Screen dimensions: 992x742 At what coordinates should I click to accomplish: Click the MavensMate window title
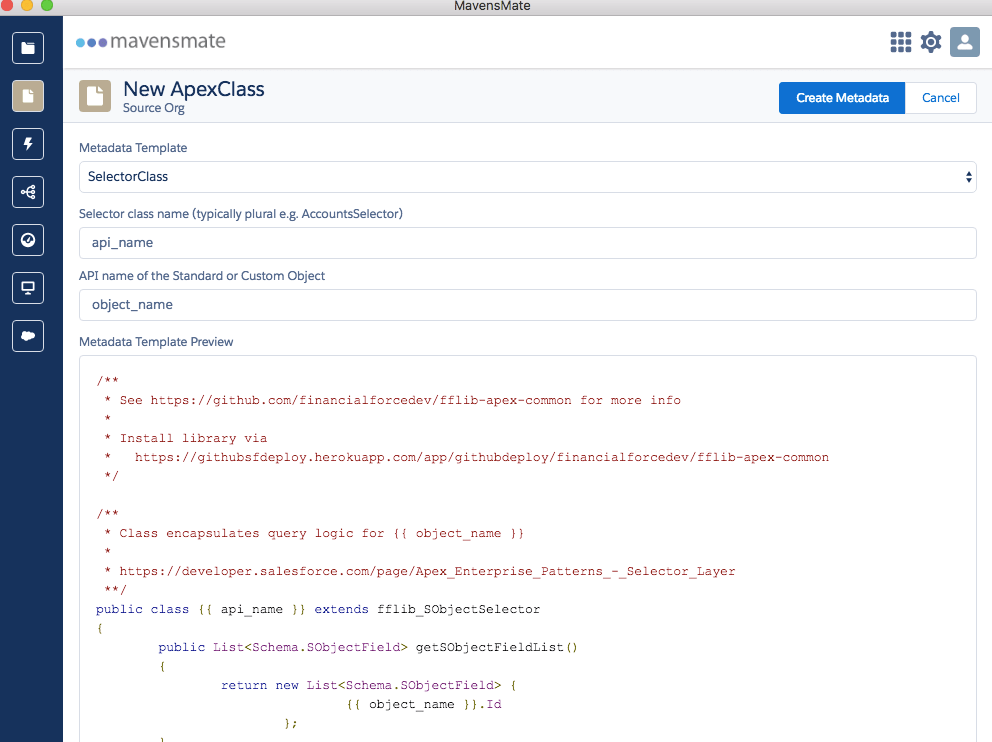[x=492, y=6]
